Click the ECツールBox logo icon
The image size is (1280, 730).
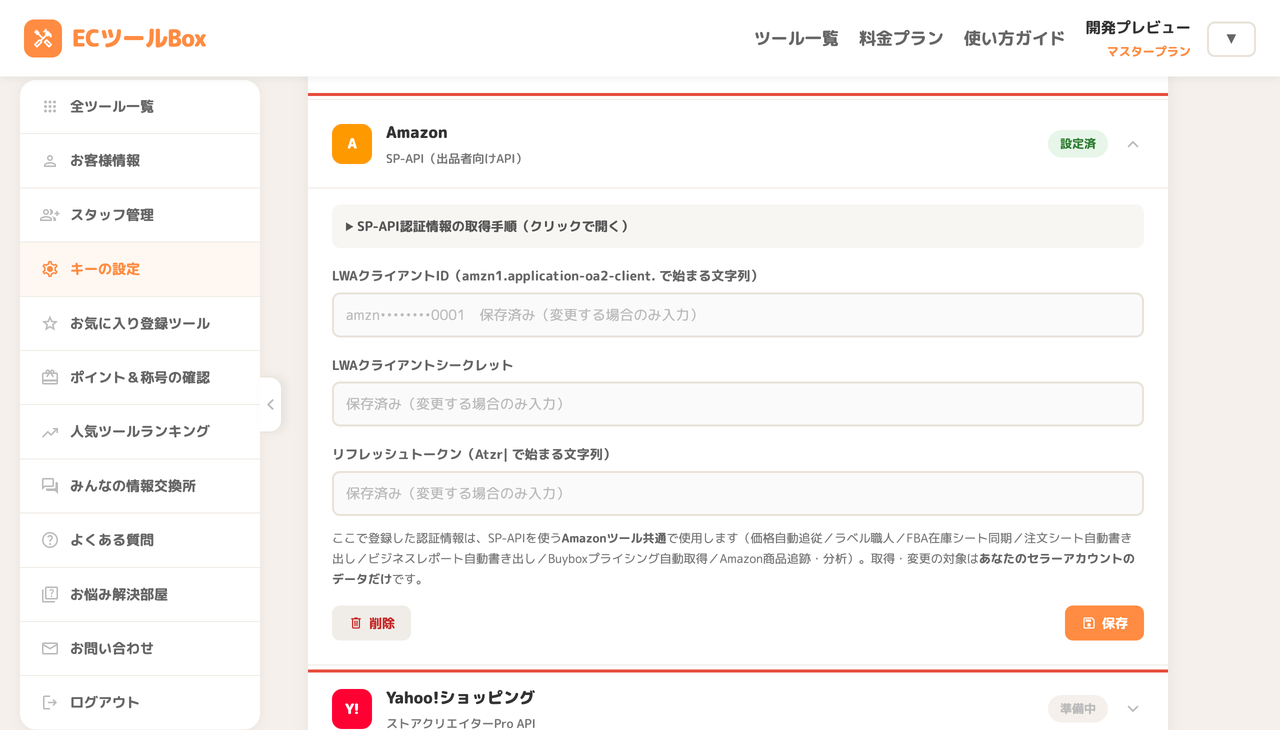point(43,39)
